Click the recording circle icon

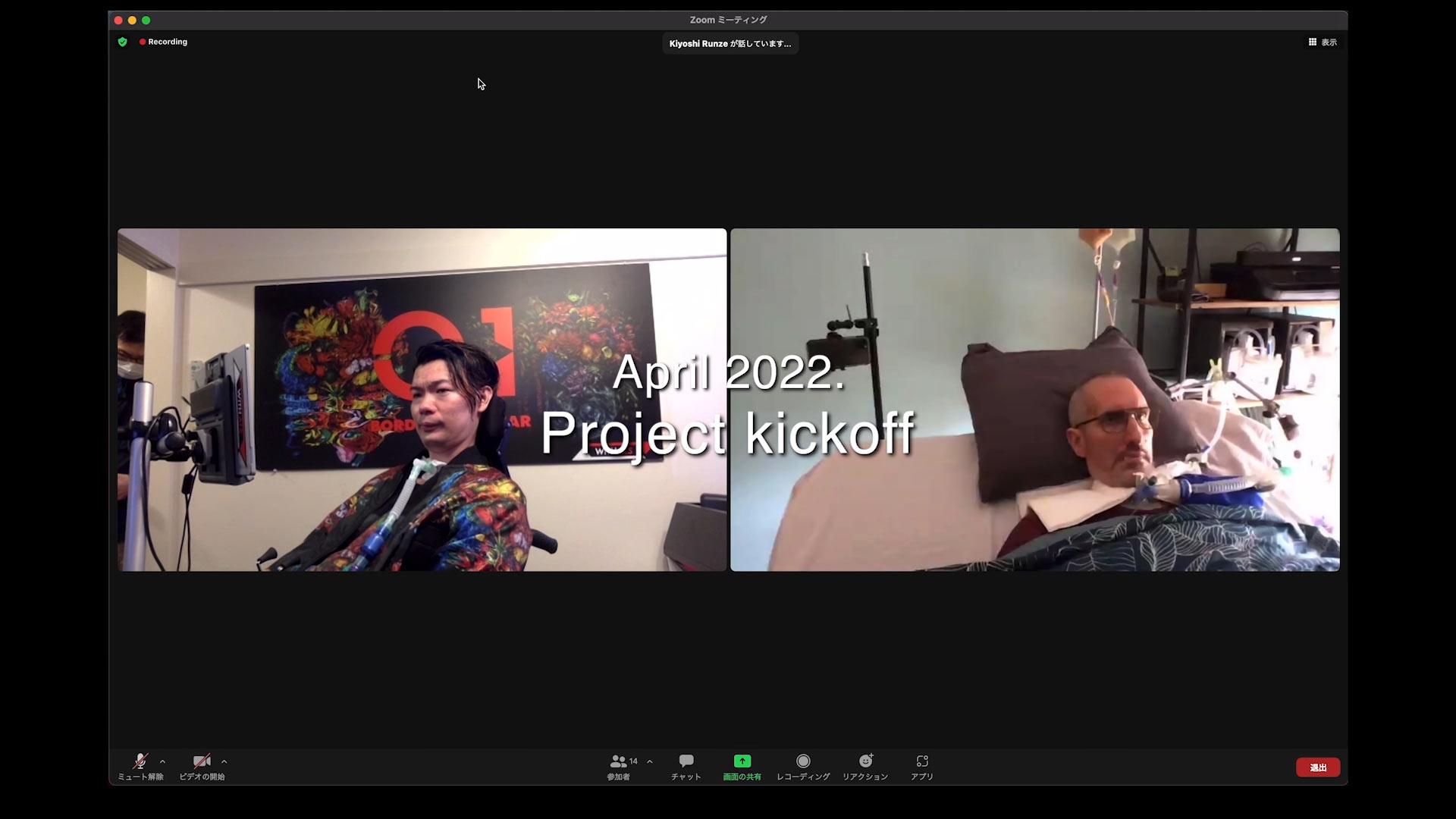point(803,761)
